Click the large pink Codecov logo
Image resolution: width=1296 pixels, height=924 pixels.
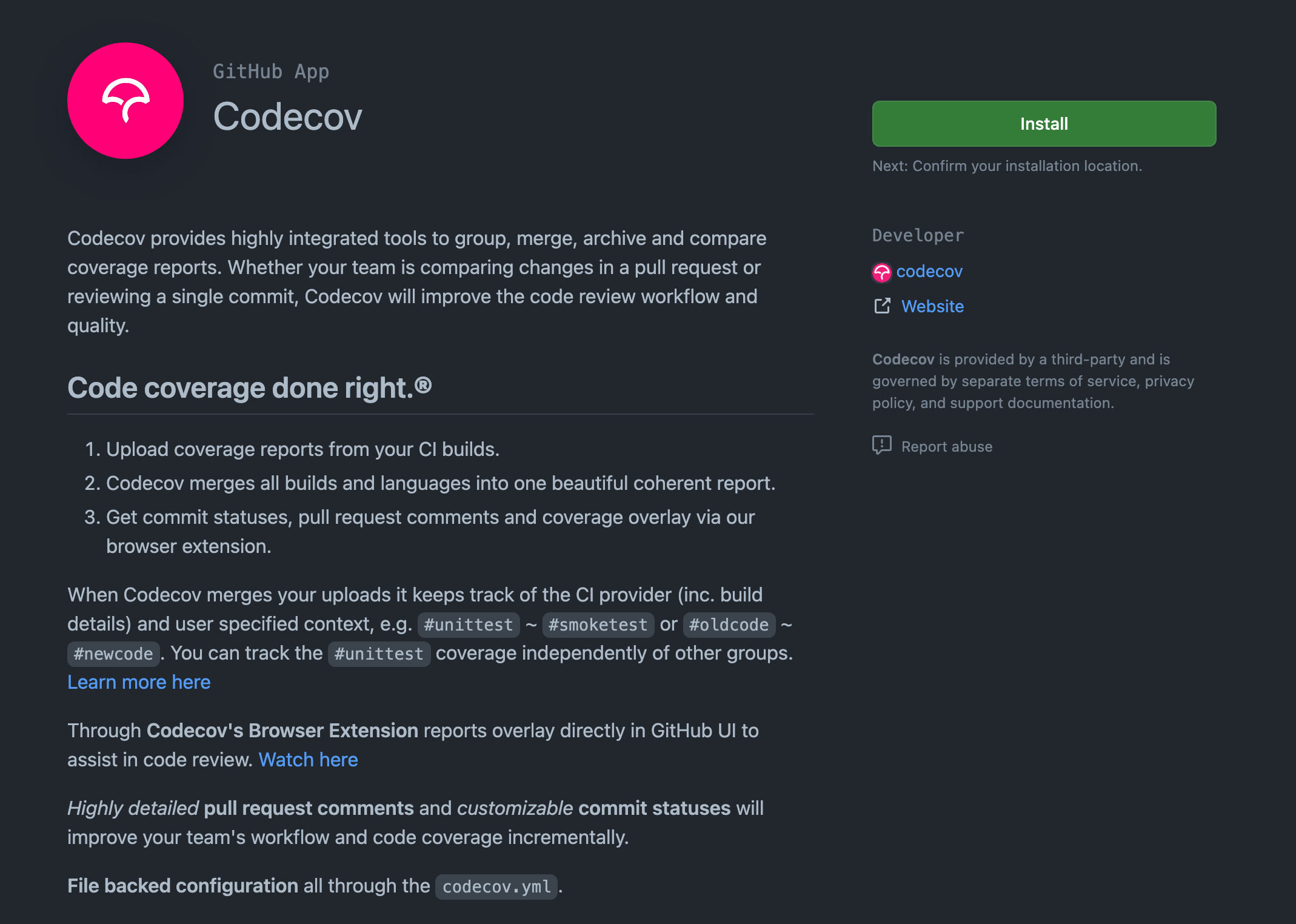click(x=125, y=101)
